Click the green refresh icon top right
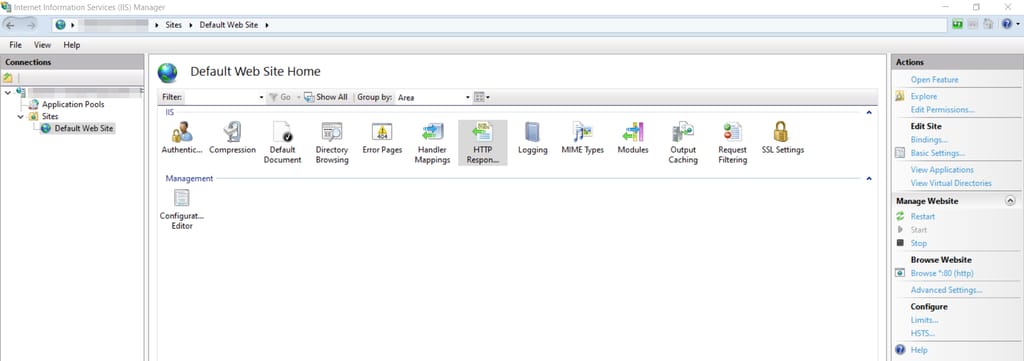Image resolution: width=1024 pixels, height=361 pixels. (957, 25)
